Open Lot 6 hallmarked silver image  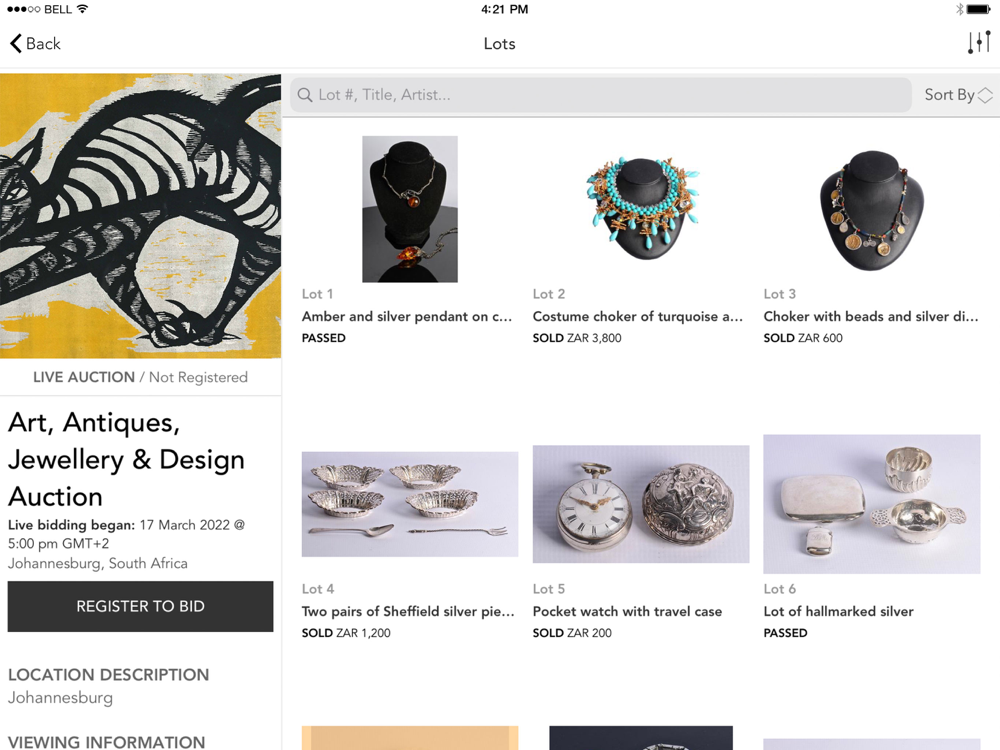coord(872,504)
